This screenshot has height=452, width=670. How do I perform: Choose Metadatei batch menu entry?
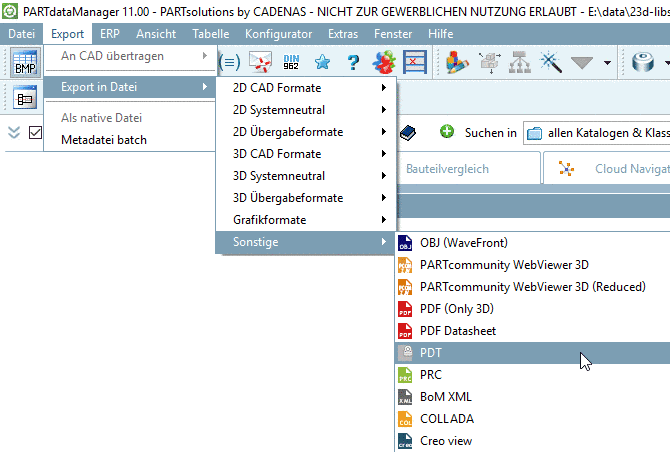click(x=130, y=140)
